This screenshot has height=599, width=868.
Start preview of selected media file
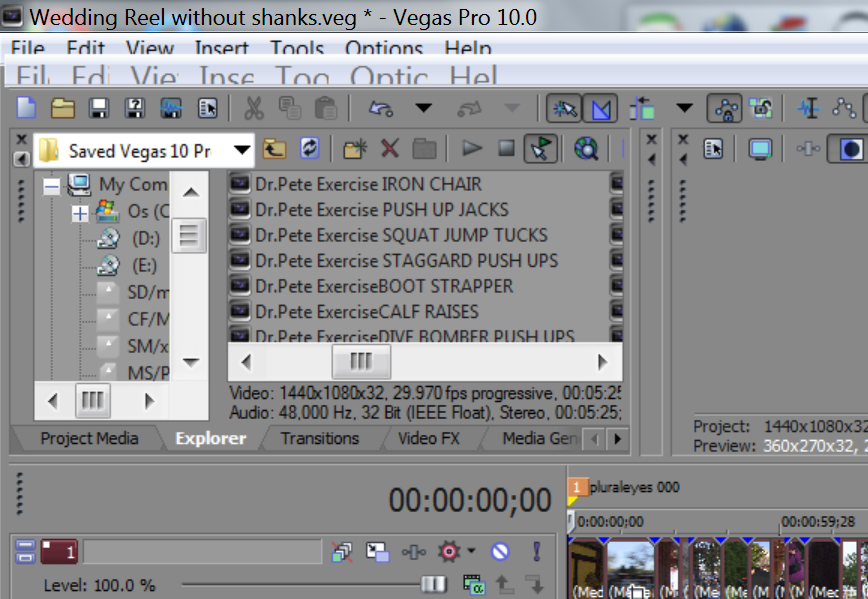(472, 149)
